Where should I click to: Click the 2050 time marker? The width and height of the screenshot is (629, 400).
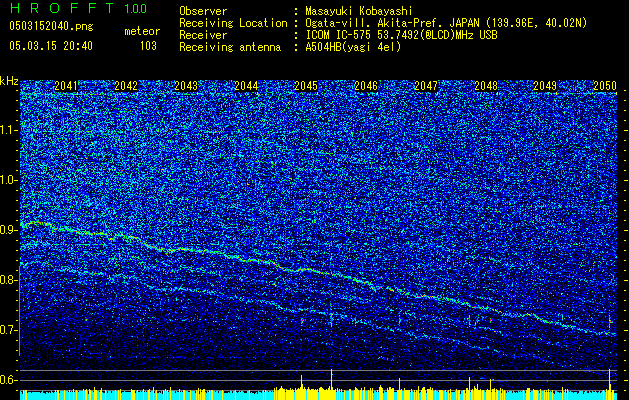(x=605, y=86)
